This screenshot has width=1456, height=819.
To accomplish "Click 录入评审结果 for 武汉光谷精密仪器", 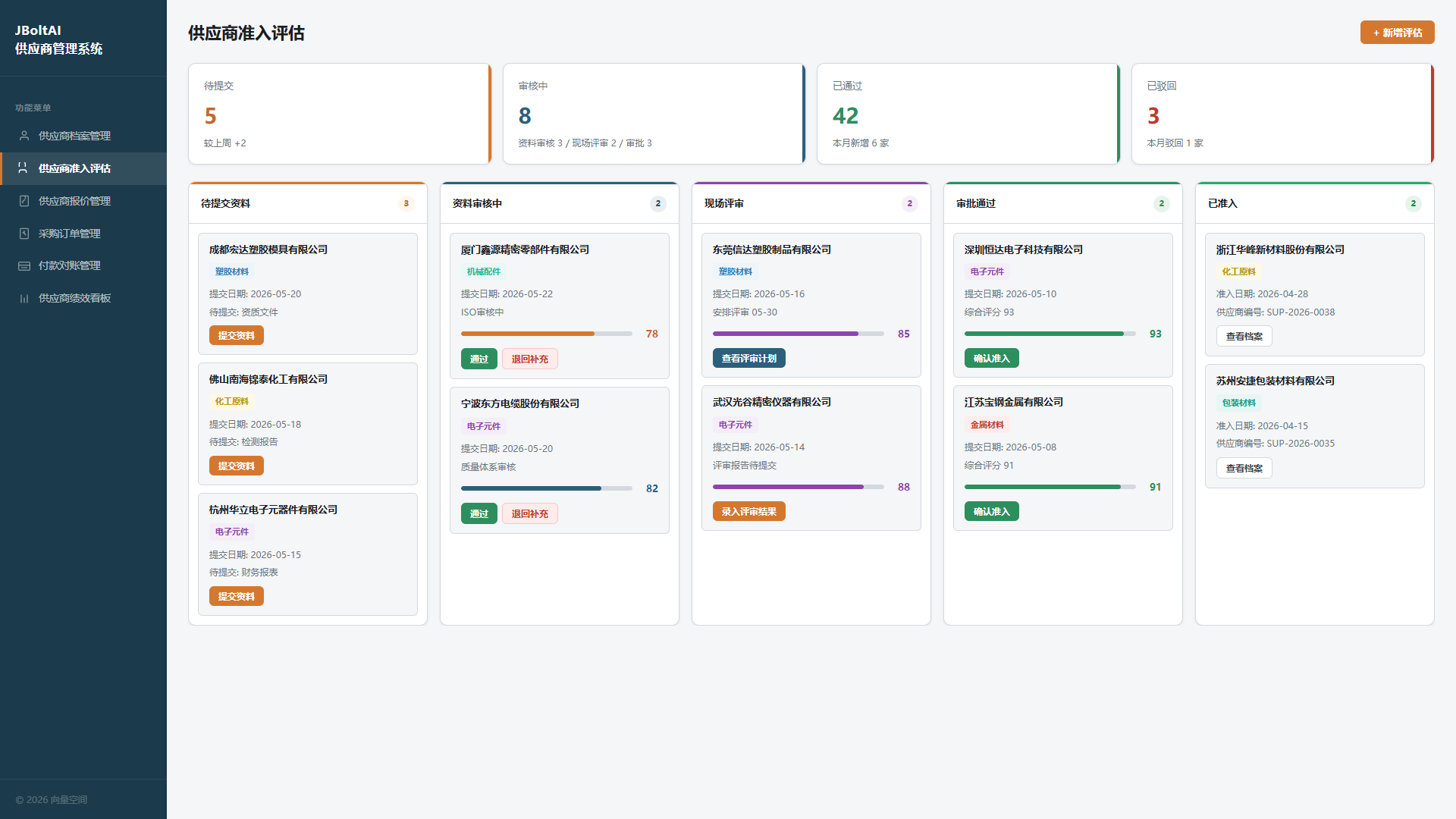I will [749, 511].
